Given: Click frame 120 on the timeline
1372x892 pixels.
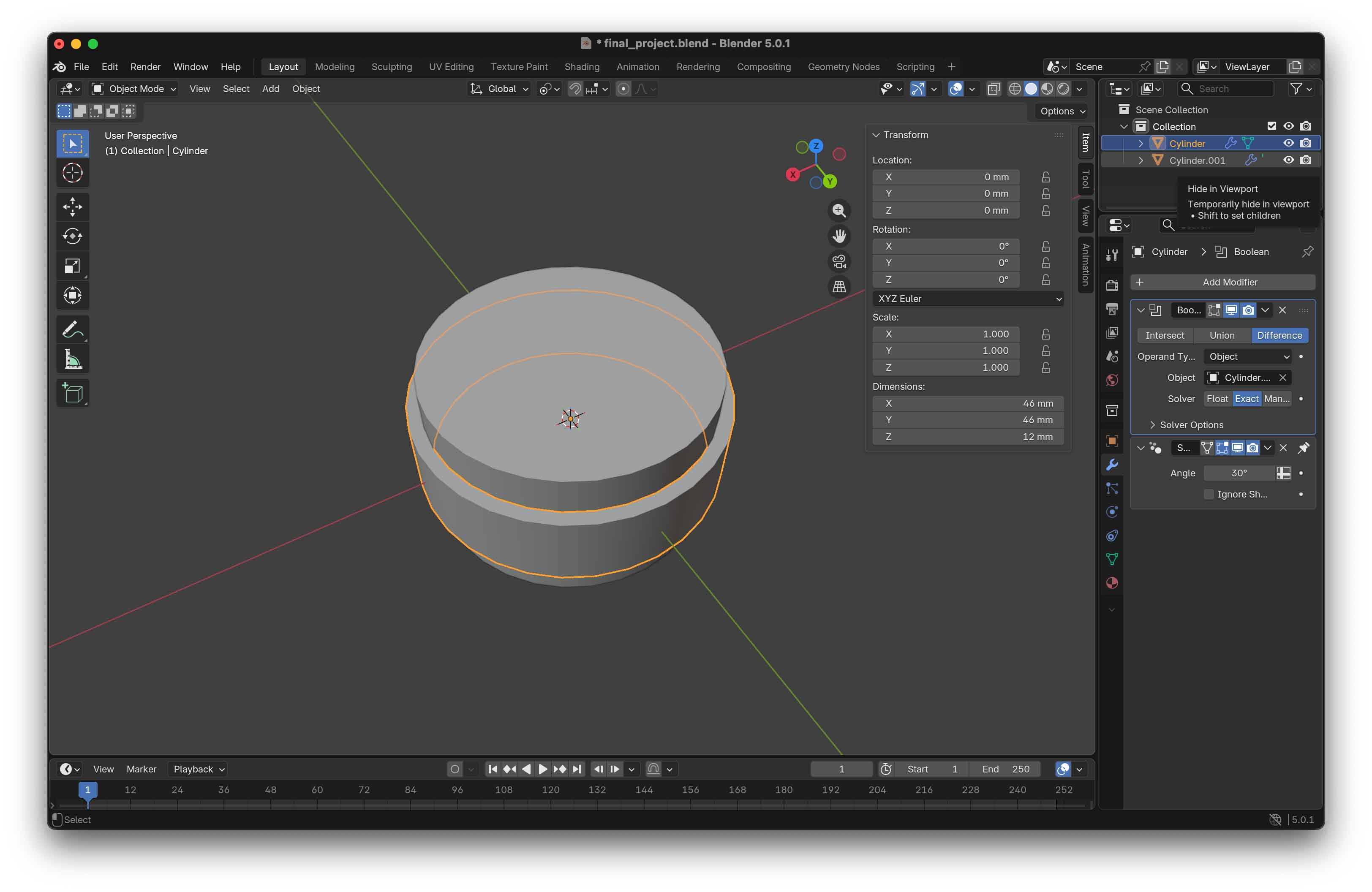Looking at the screenshot, I should (550, 790).
